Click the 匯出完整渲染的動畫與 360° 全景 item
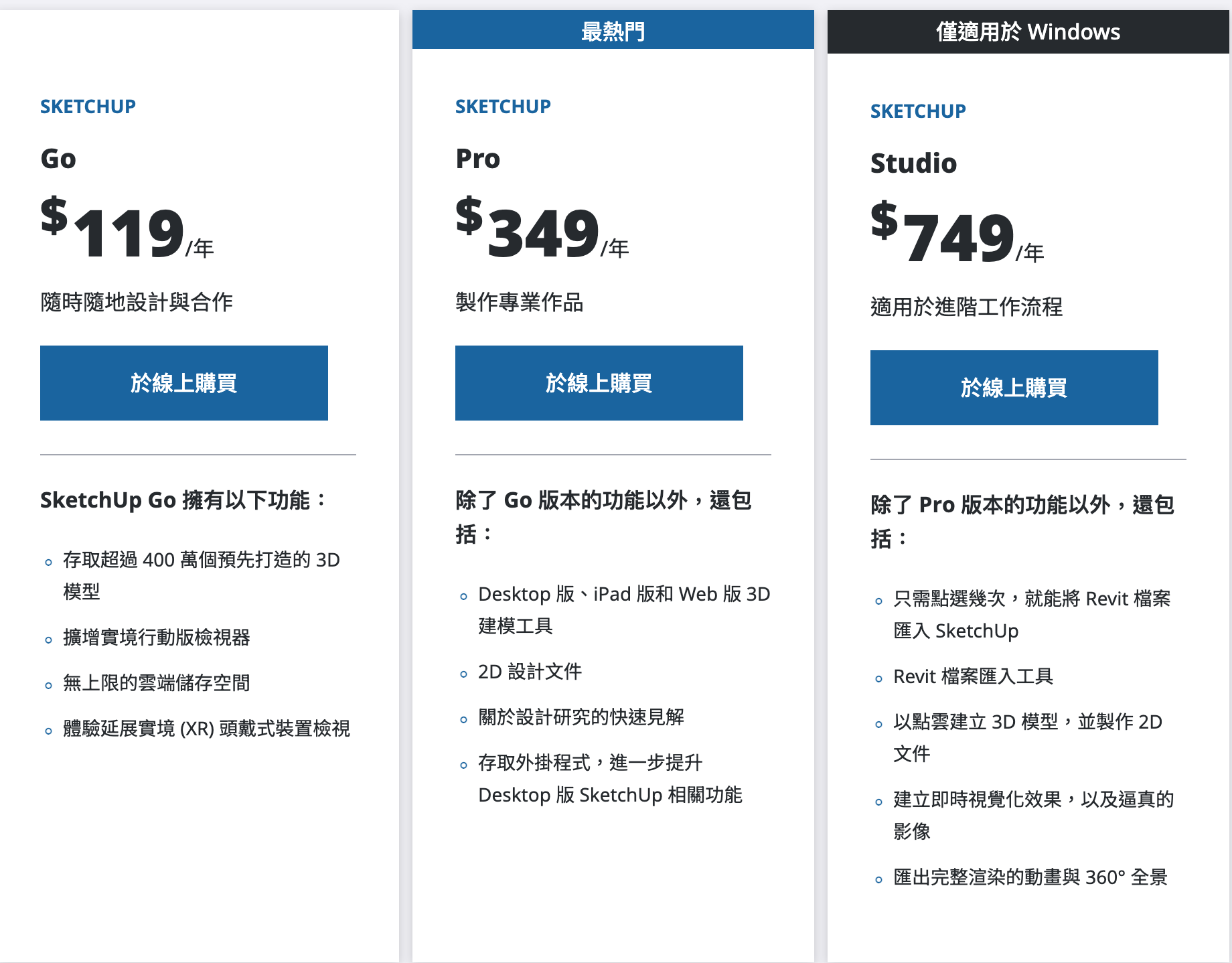The width and height of the screenshot is (1232, 963). [x=1030, y=877]
